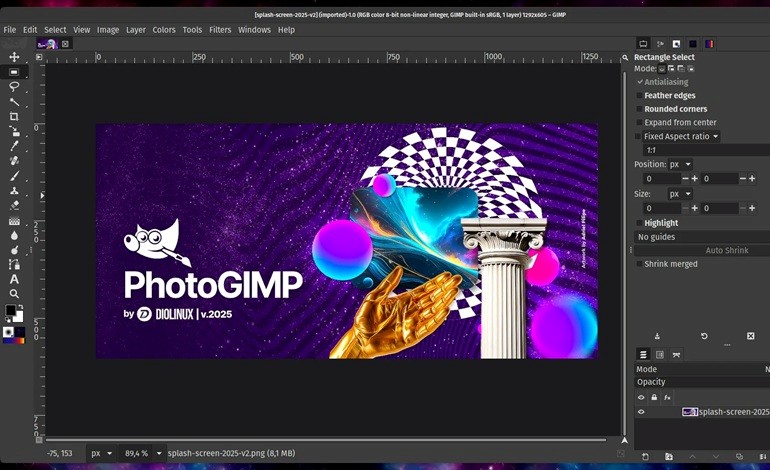Select the Blur drop-shaped tool

(x=14, y=235)
